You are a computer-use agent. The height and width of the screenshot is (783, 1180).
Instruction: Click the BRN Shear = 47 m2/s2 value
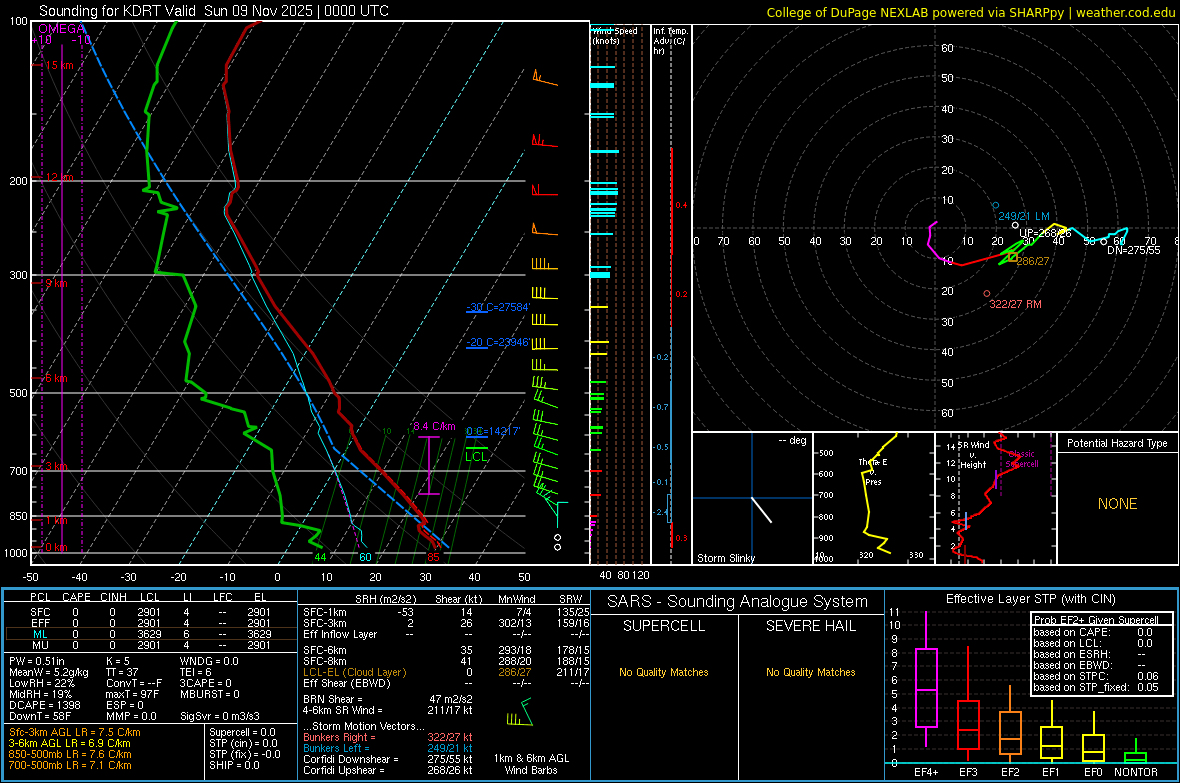tap(388, 699)
